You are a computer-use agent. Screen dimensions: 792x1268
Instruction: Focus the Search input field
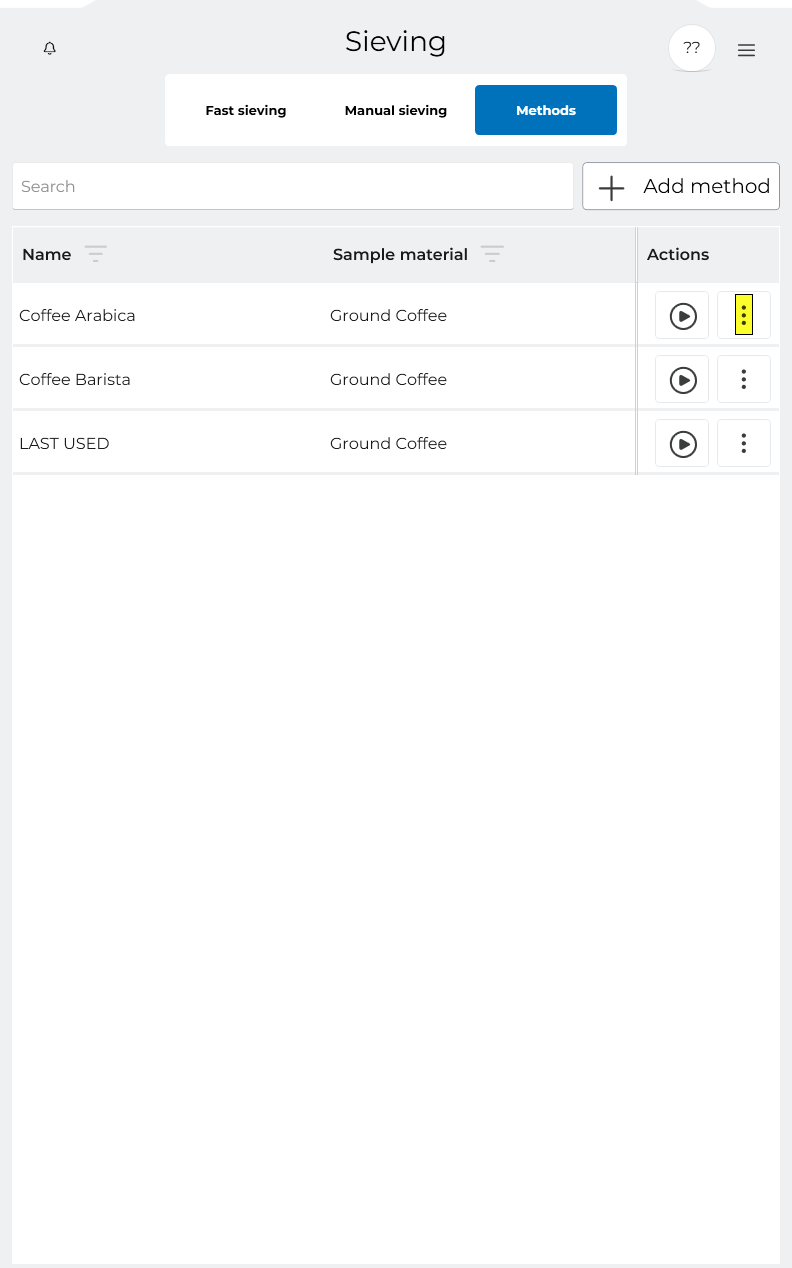tap(293, 186)
